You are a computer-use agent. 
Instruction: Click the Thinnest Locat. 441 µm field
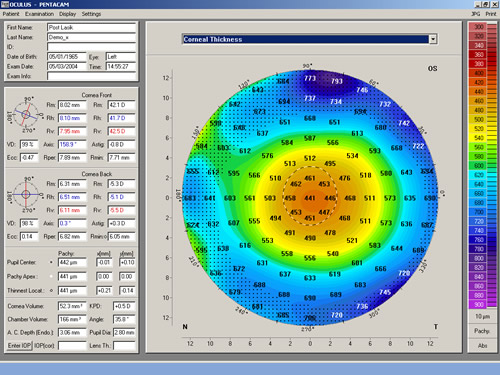click(x=72, y=290)
